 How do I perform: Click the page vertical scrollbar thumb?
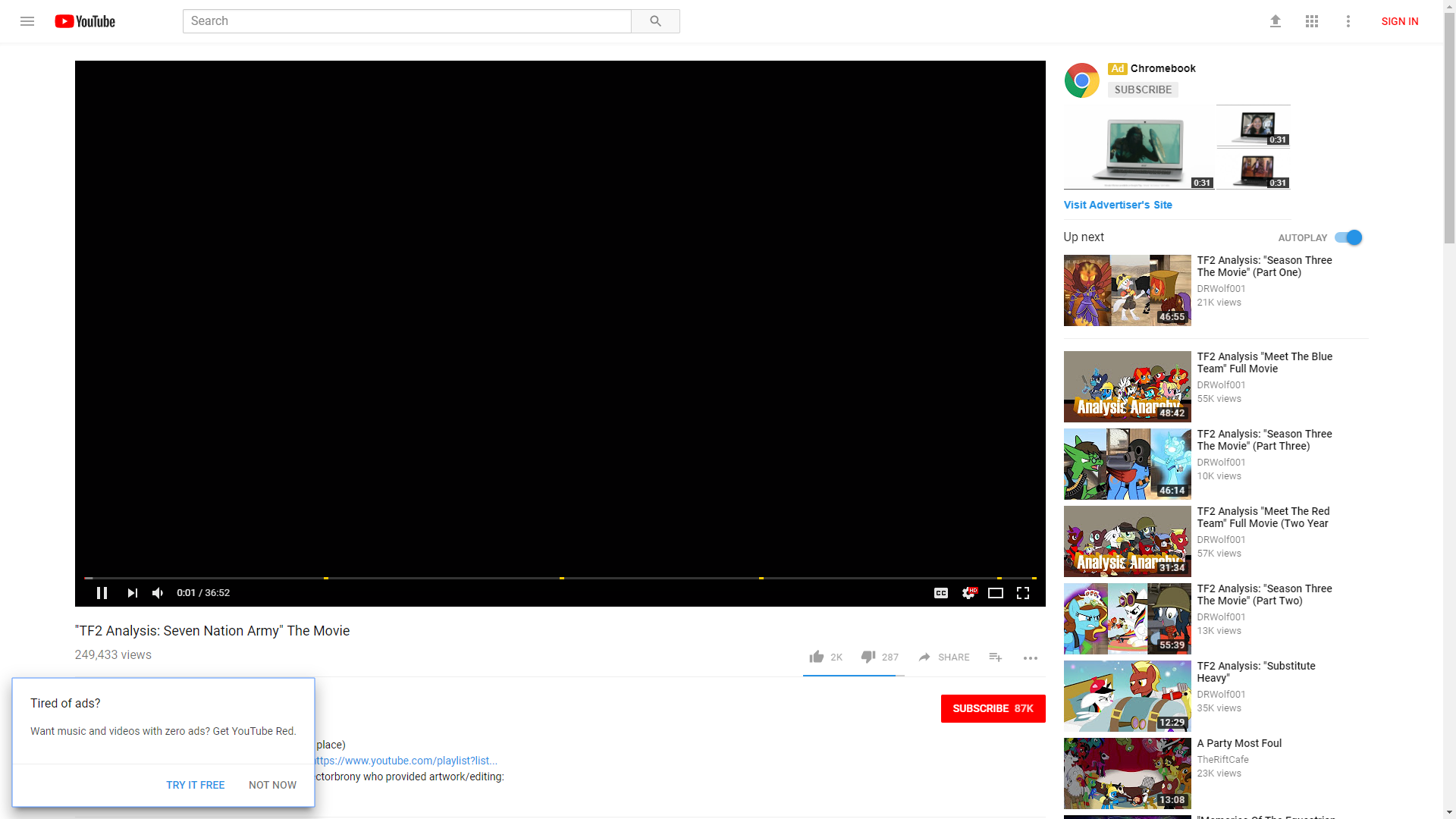[x=1449, y=127]
